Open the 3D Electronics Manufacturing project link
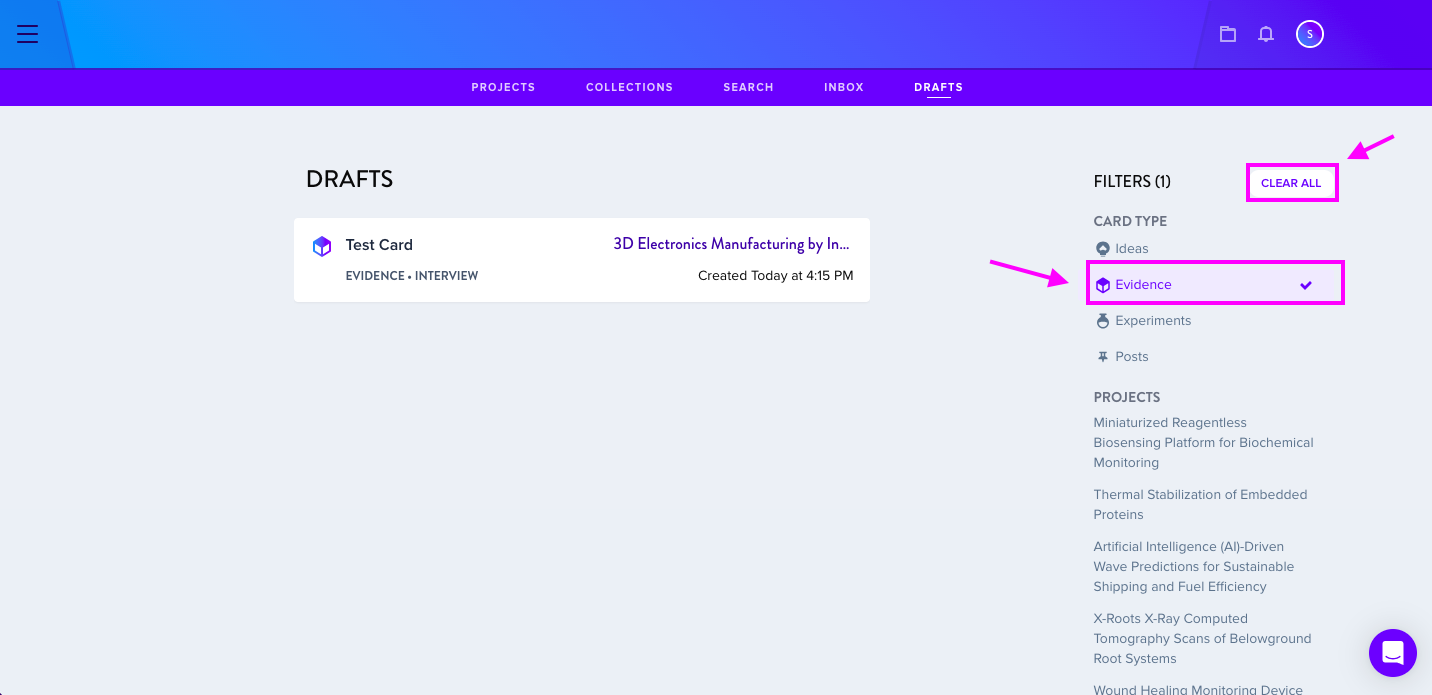 point(732,244)
